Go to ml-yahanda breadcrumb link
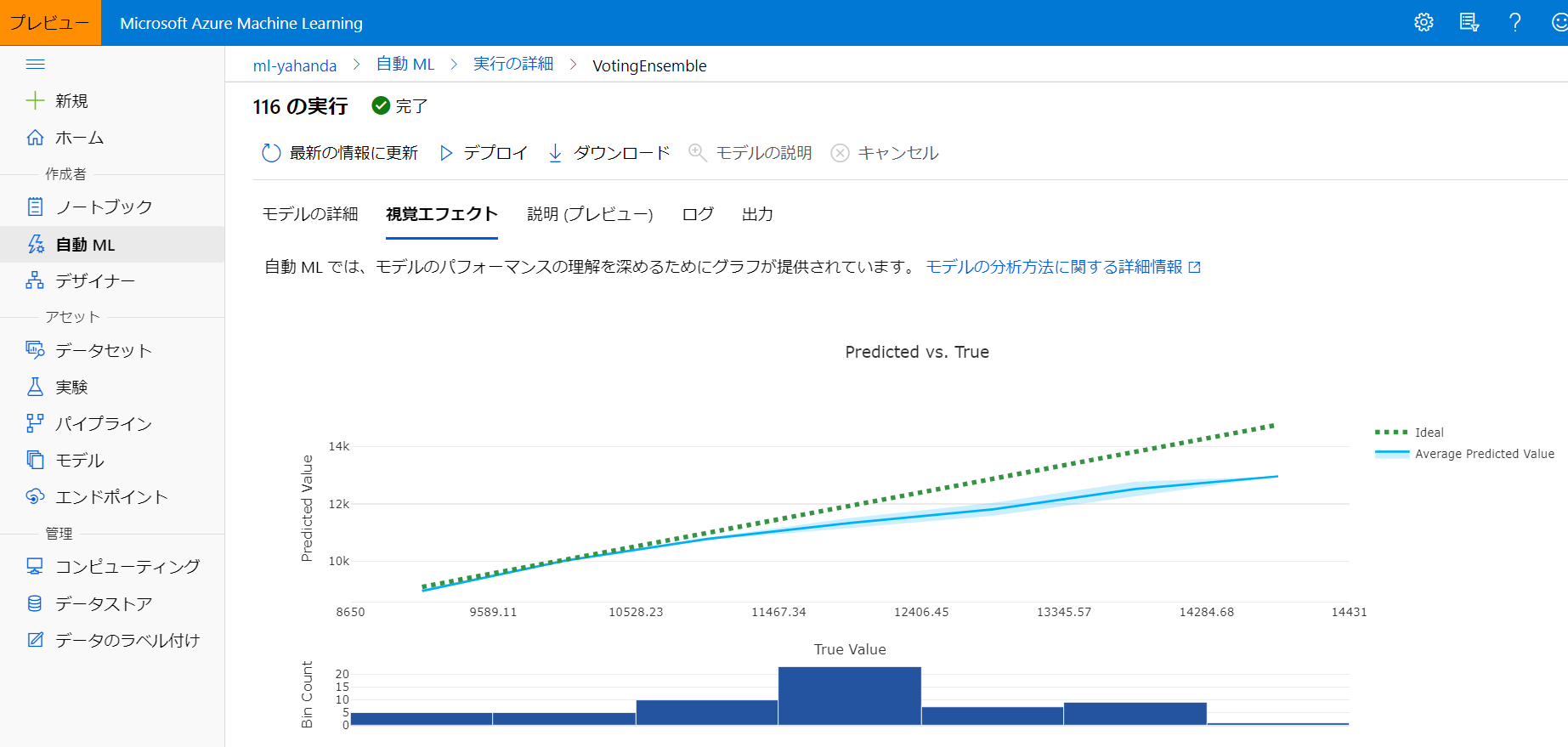Viewport: 1568px width, 747px height. [295, 65]
